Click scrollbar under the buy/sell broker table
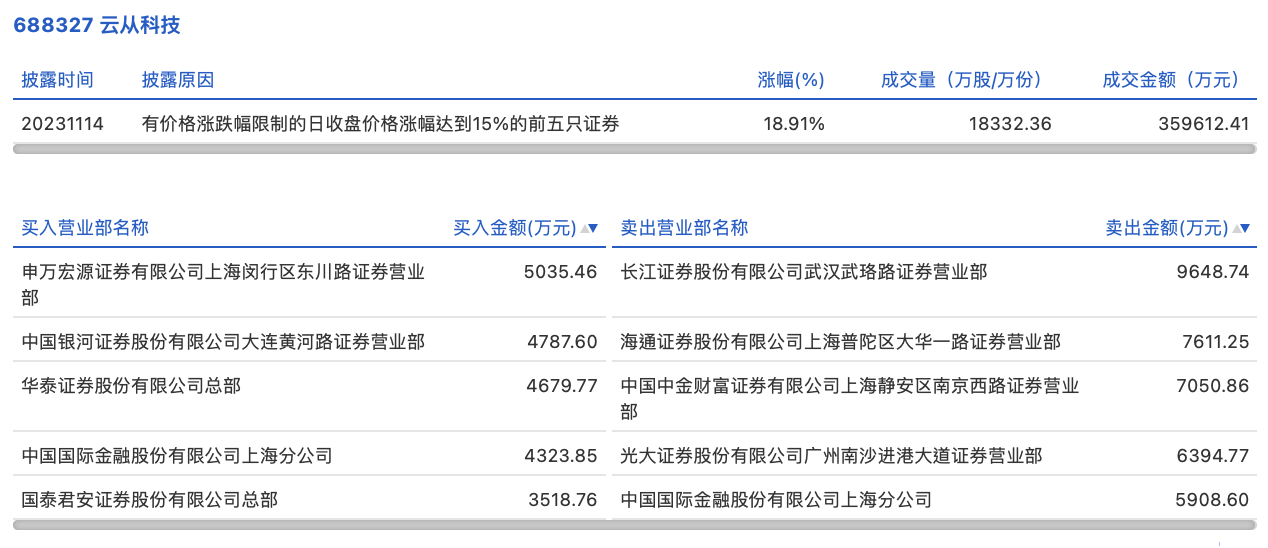This screenshot has height=548, width=1268. coord(634,524)
